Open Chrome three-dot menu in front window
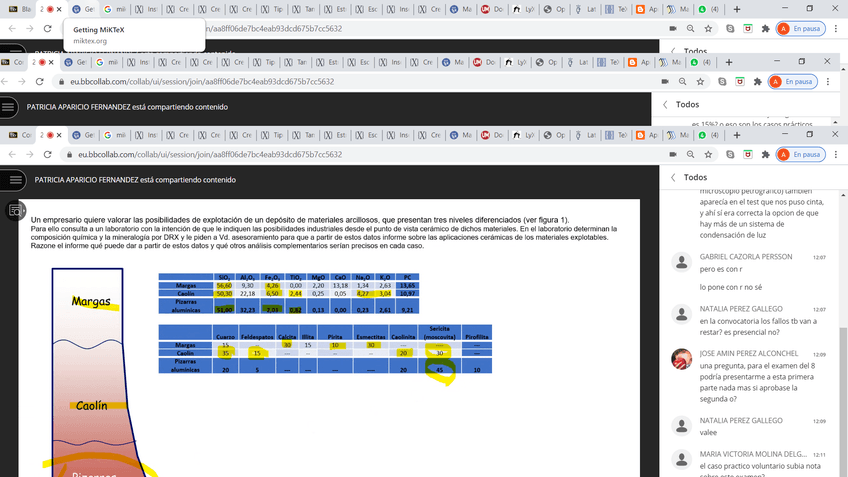Image resolution: width=848 pixels, height=477 pixels. (x=836, y=155)
